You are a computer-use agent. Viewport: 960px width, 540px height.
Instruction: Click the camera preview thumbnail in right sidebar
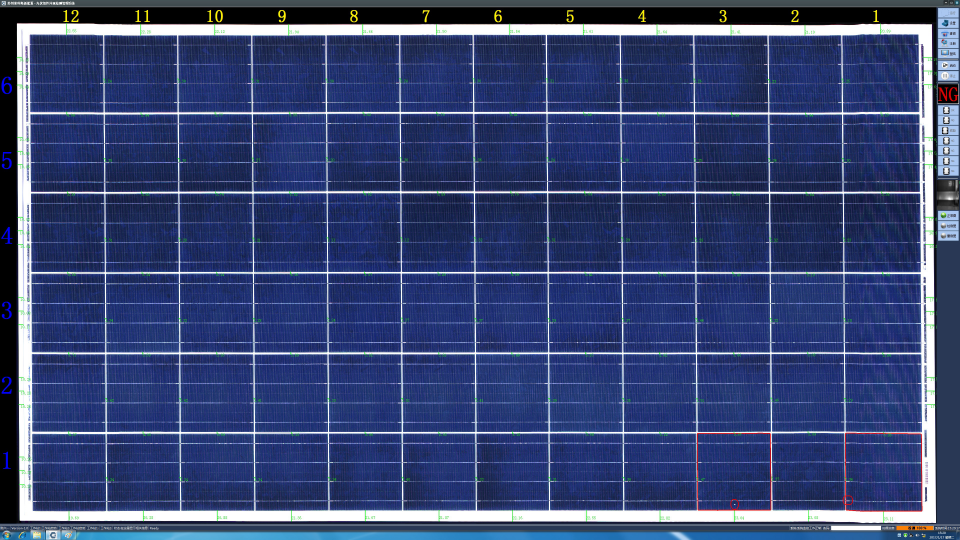946,191
